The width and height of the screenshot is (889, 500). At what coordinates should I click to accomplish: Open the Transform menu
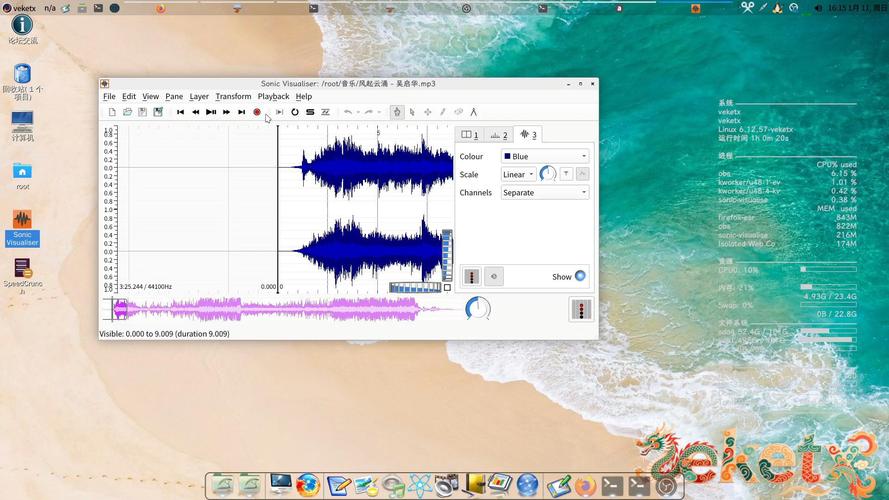point(233,96)
